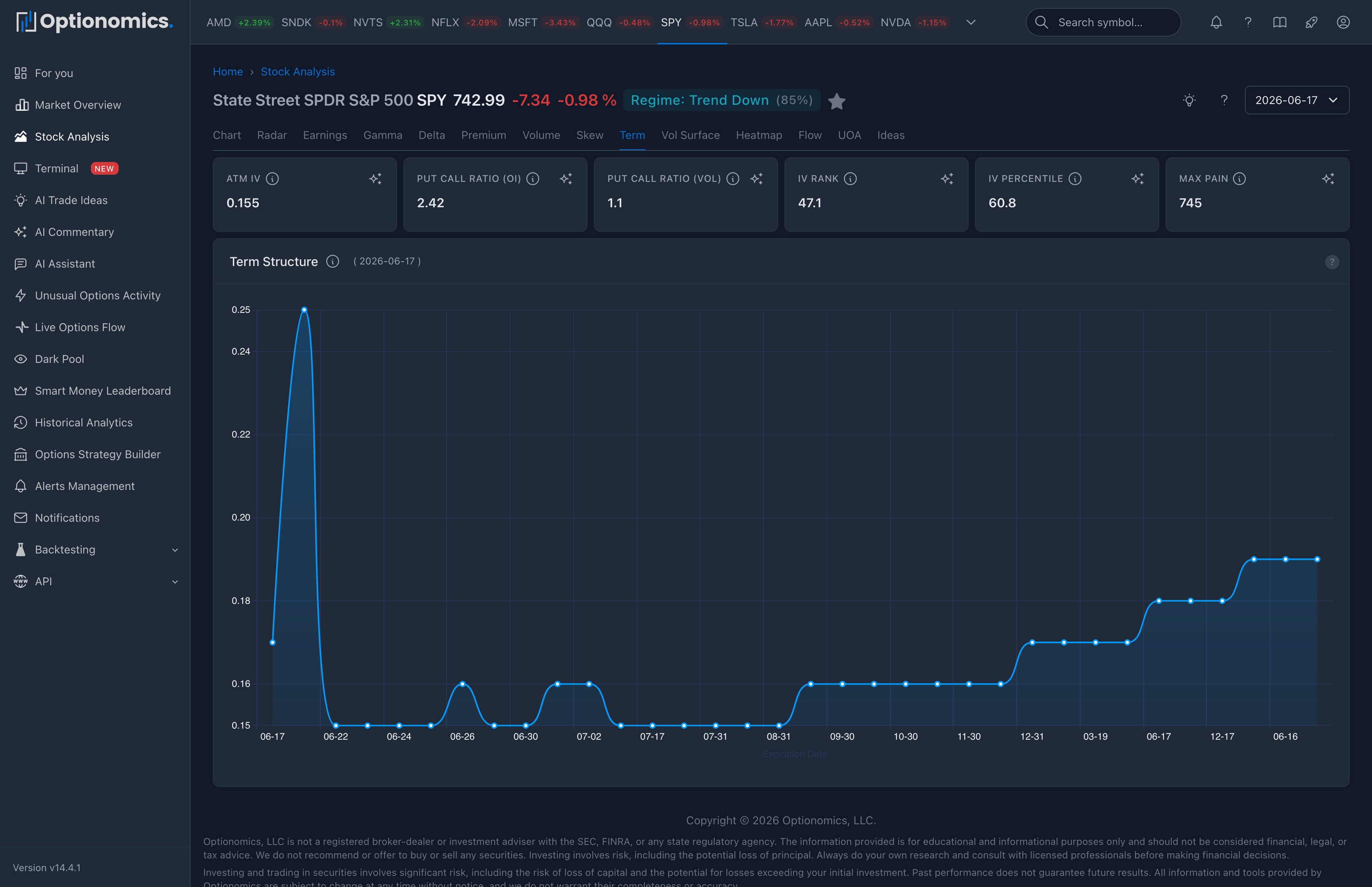
Task: Click IV Percentile info icon
Action: [x=1075, y=179]
